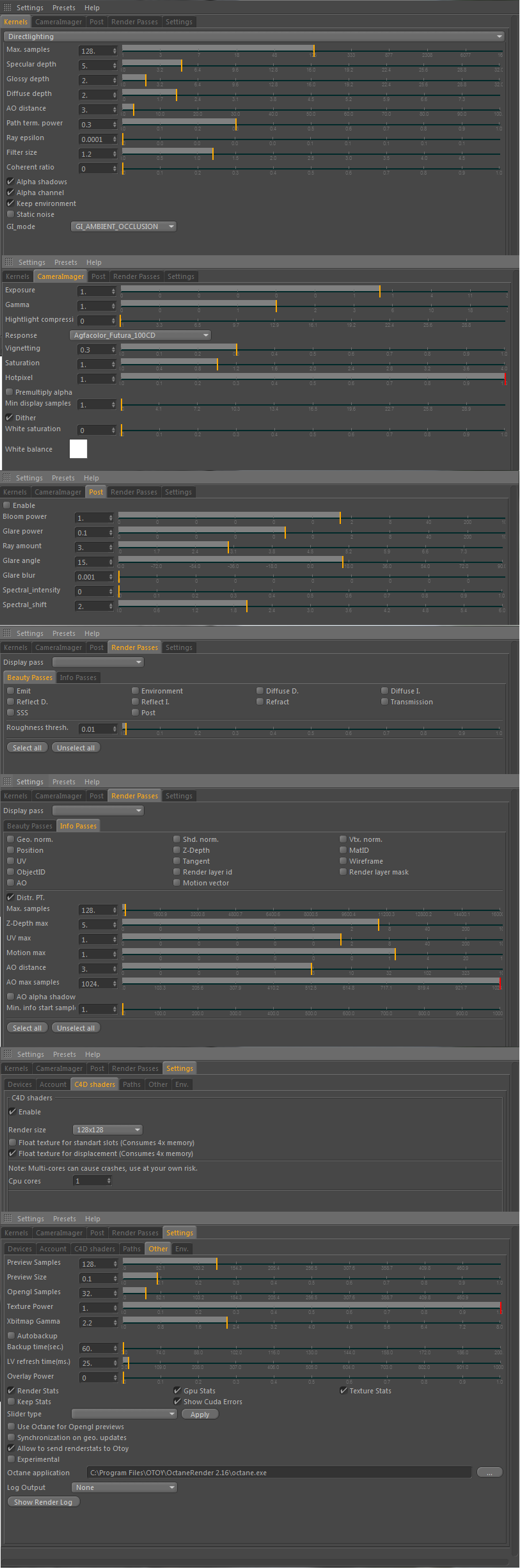
Task: Click the Show Render Log button
Action: click(43, 1502)
